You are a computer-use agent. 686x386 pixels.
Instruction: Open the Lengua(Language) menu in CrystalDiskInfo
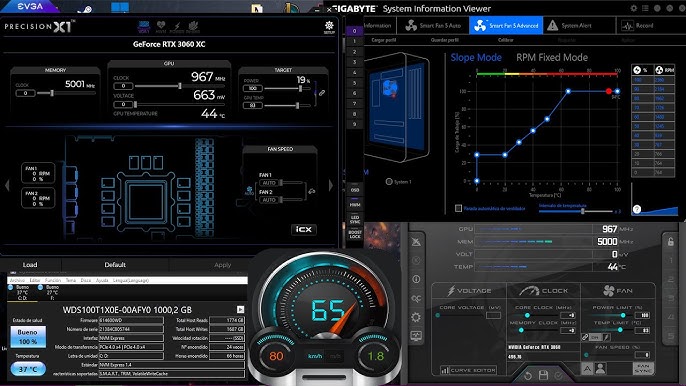[130, 280]
